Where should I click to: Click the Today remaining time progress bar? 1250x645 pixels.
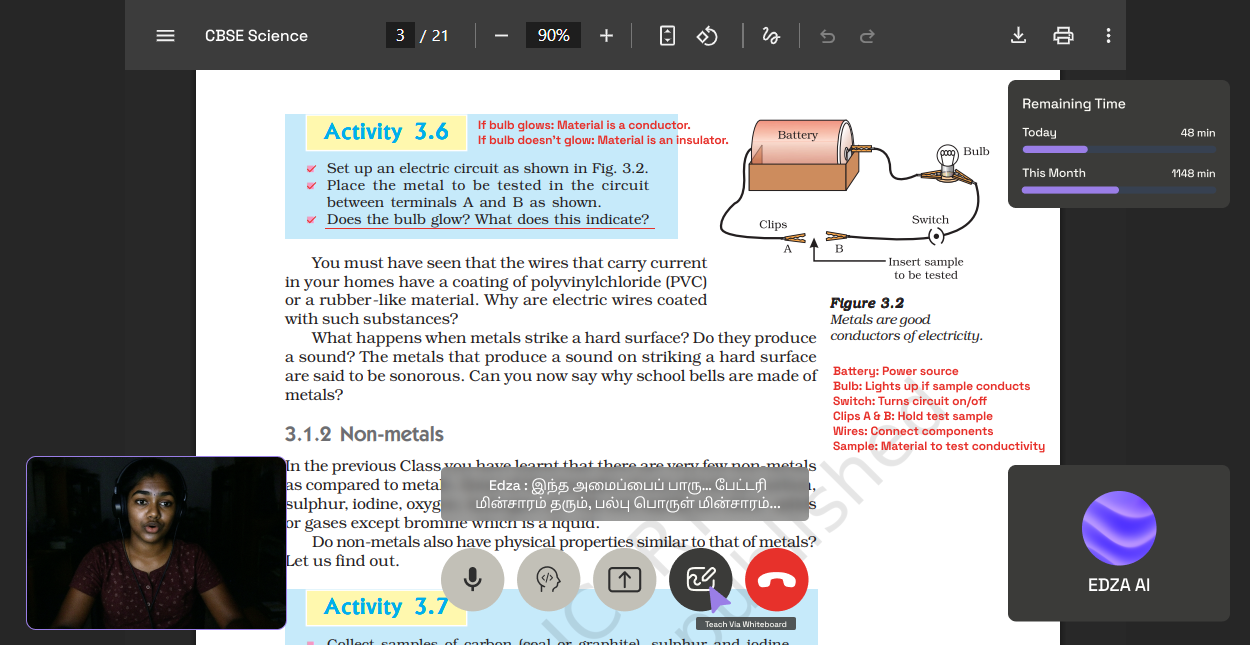[x=1119, y=149]
